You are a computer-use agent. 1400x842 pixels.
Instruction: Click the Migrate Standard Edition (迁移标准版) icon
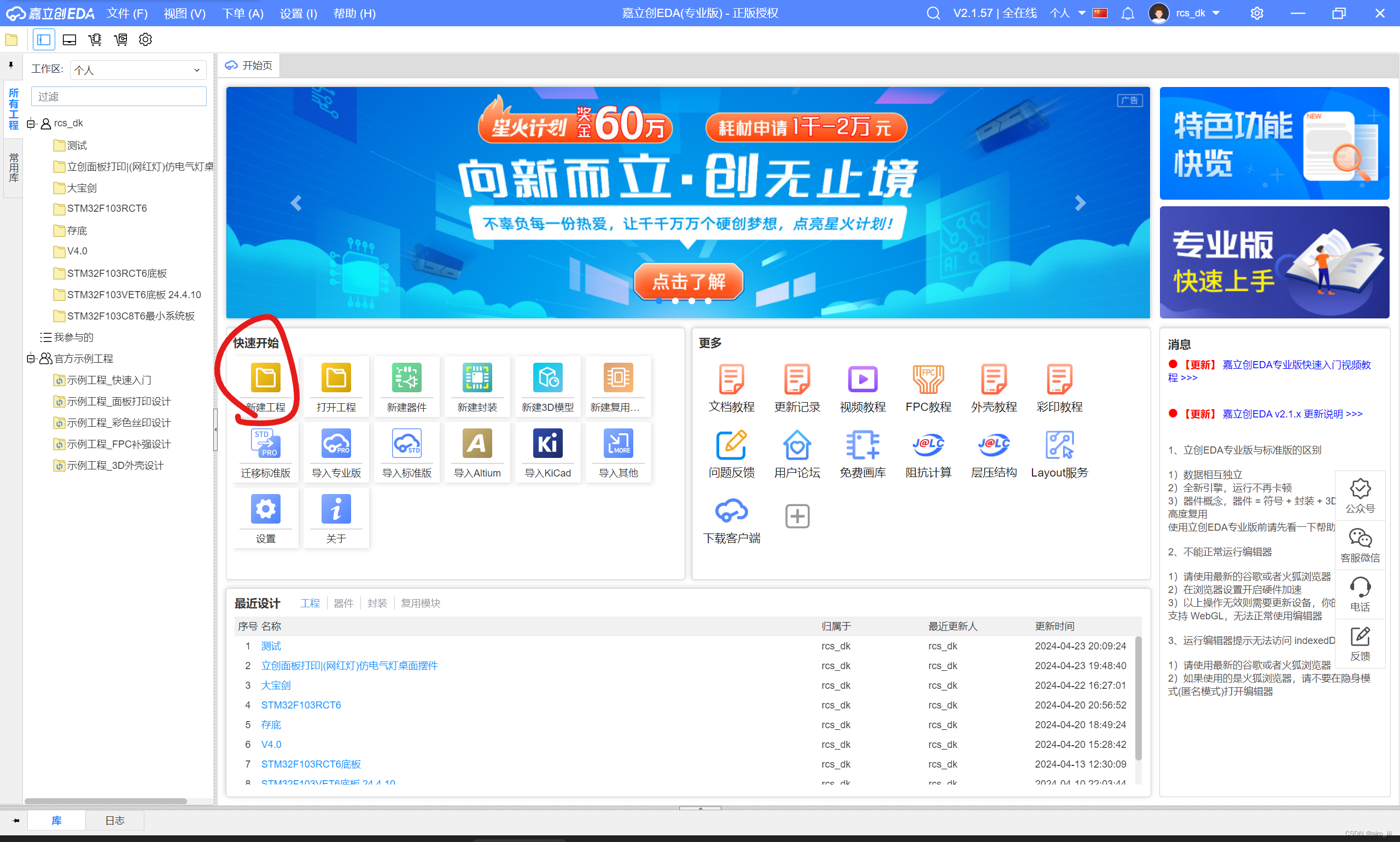[265, 444]
